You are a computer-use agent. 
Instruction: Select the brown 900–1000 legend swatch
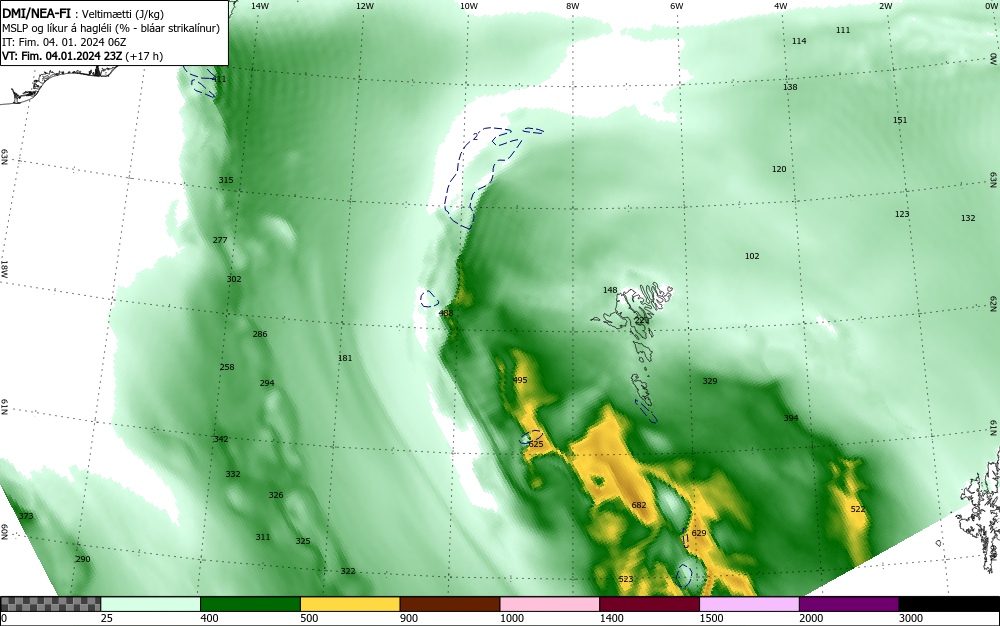[x=450, y=604]
